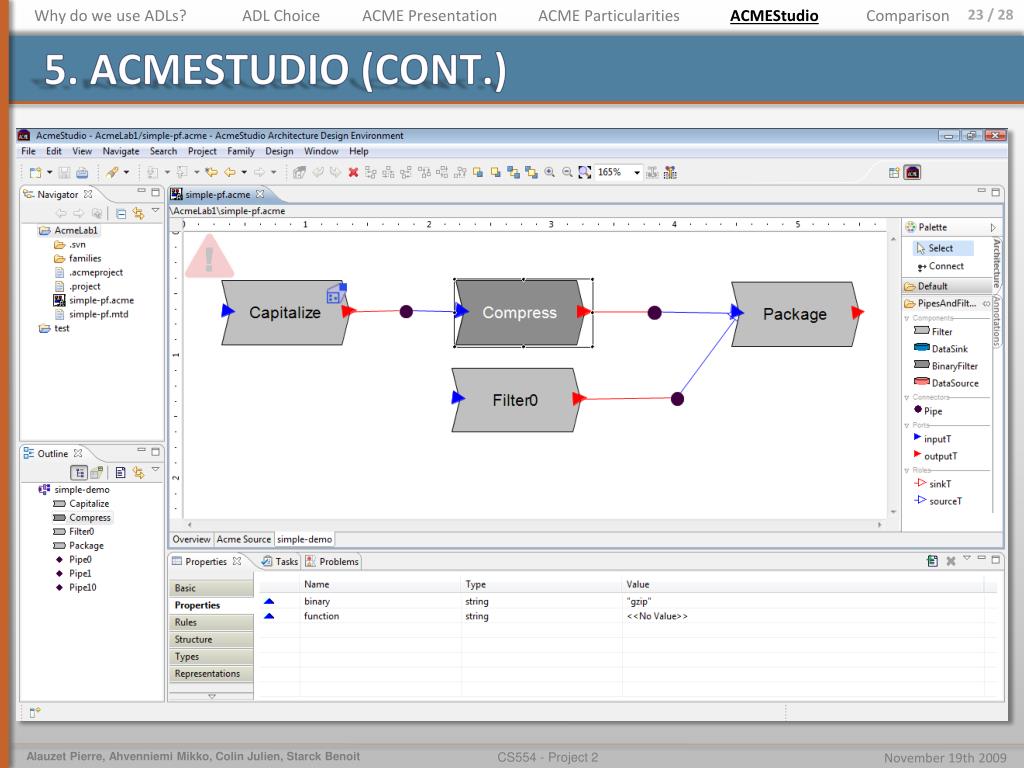Pick the BinaryFilter component in Palette

click(946, 366)
